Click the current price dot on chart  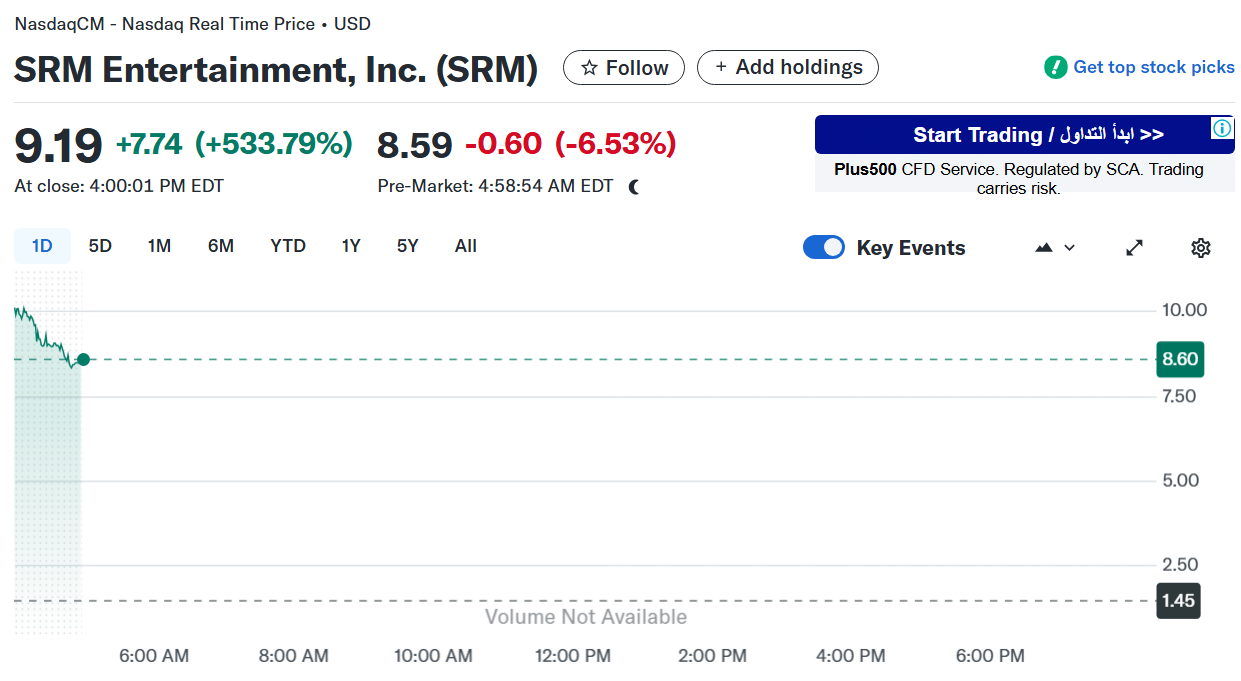pyautogui.click(x=83, y=359)
